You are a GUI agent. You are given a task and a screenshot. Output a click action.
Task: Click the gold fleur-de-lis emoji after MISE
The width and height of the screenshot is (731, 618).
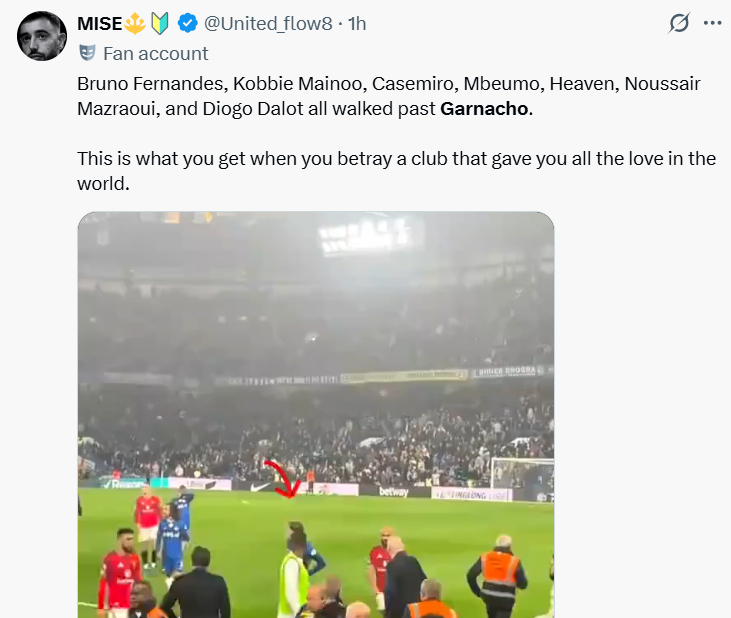pyautogui.click(x=136, y=23)
